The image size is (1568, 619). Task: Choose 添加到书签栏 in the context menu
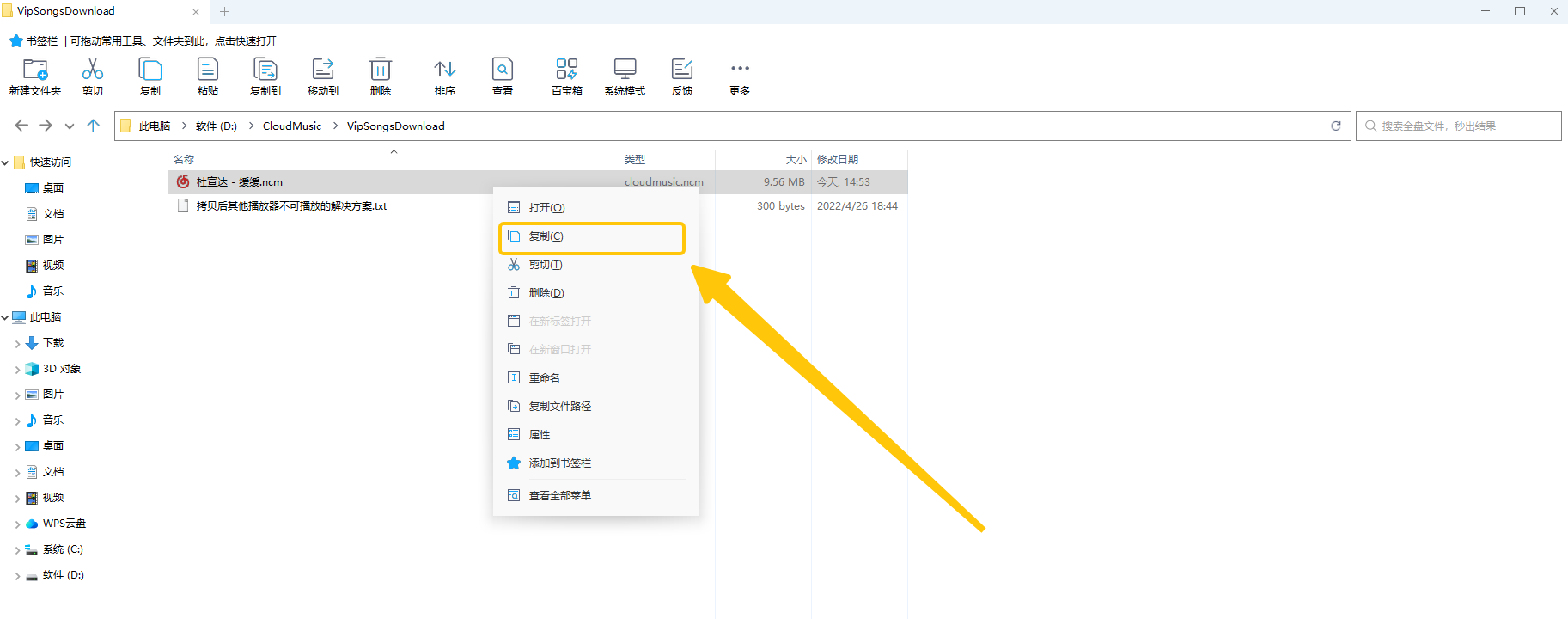coord(596,463)
